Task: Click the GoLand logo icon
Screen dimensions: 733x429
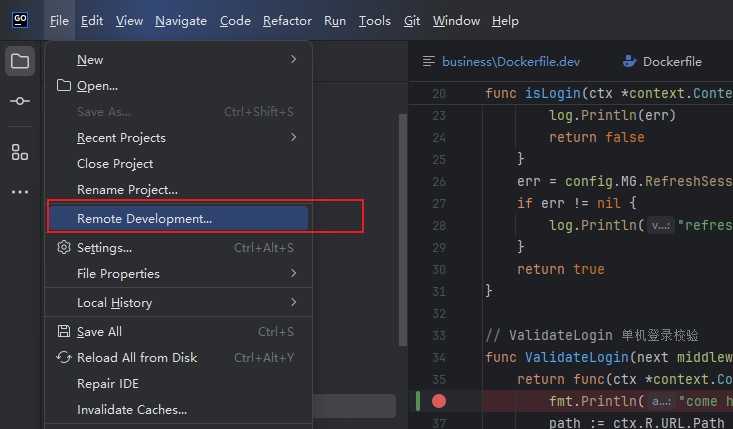Action: click(x=20, y=20)
